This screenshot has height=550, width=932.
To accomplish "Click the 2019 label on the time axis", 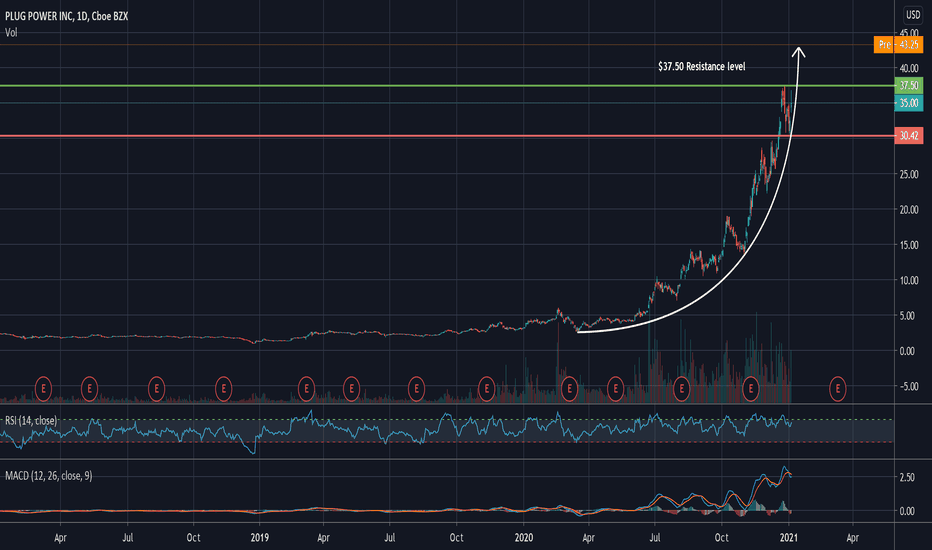I will 259,538.
